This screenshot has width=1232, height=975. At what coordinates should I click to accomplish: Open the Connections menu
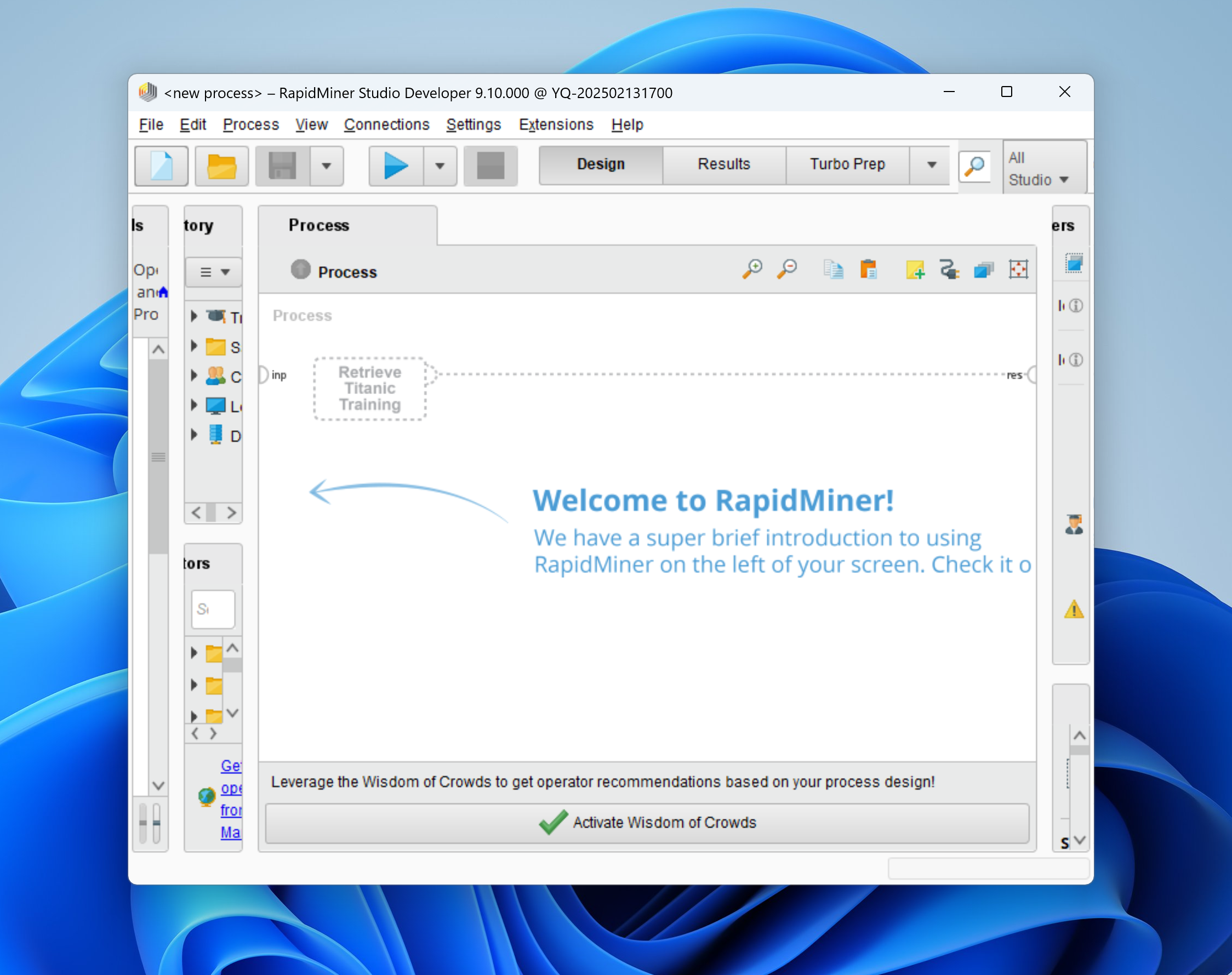(x=386, y=124)
